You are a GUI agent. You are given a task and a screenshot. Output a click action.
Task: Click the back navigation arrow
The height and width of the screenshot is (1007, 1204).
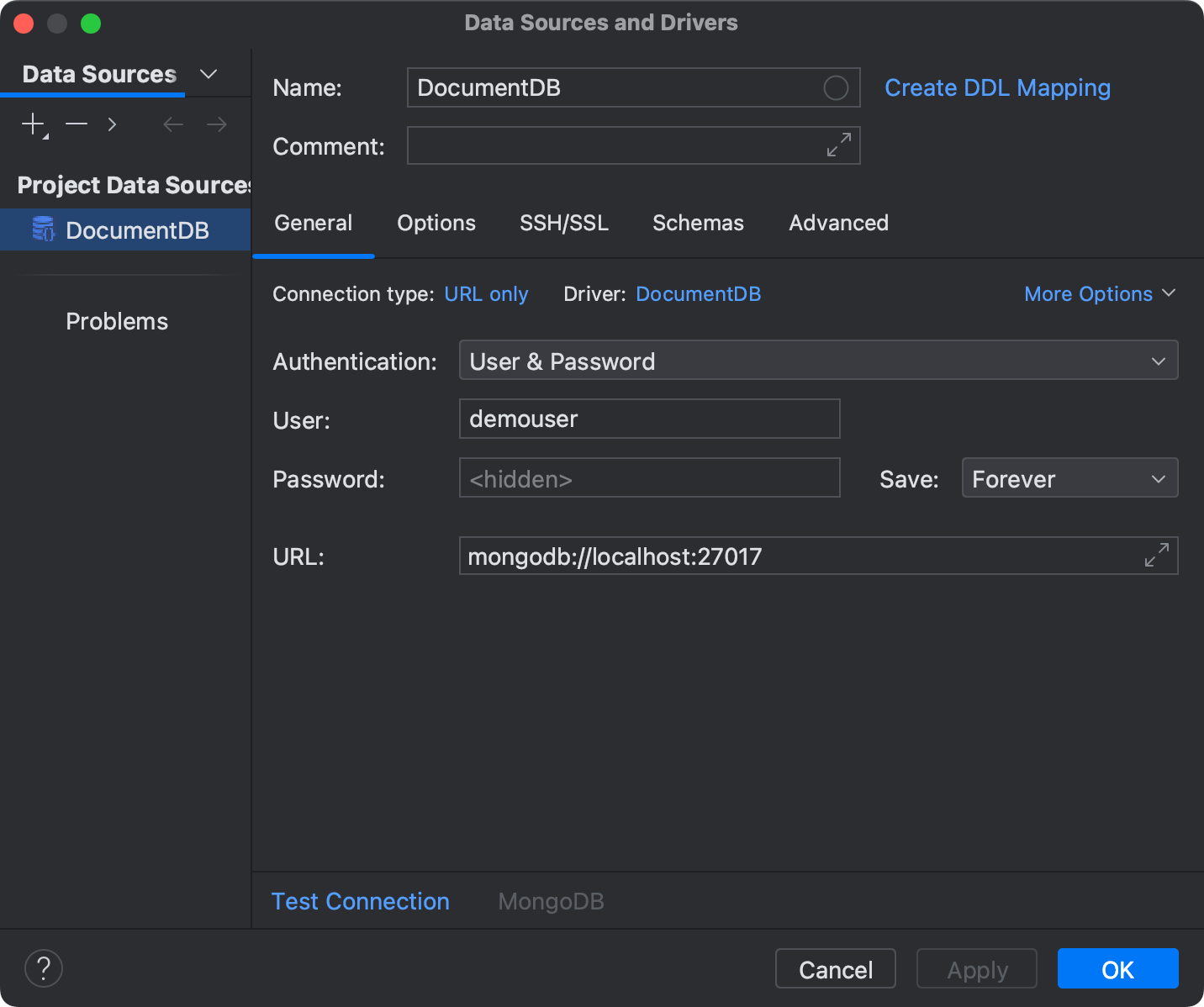pyautogui.click(x=172, y=124)
